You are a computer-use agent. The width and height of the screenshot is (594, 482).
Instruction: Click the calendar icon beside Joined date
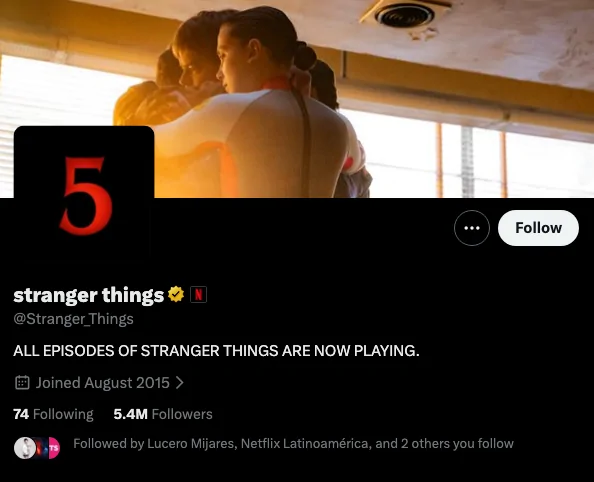click(22, 382)
